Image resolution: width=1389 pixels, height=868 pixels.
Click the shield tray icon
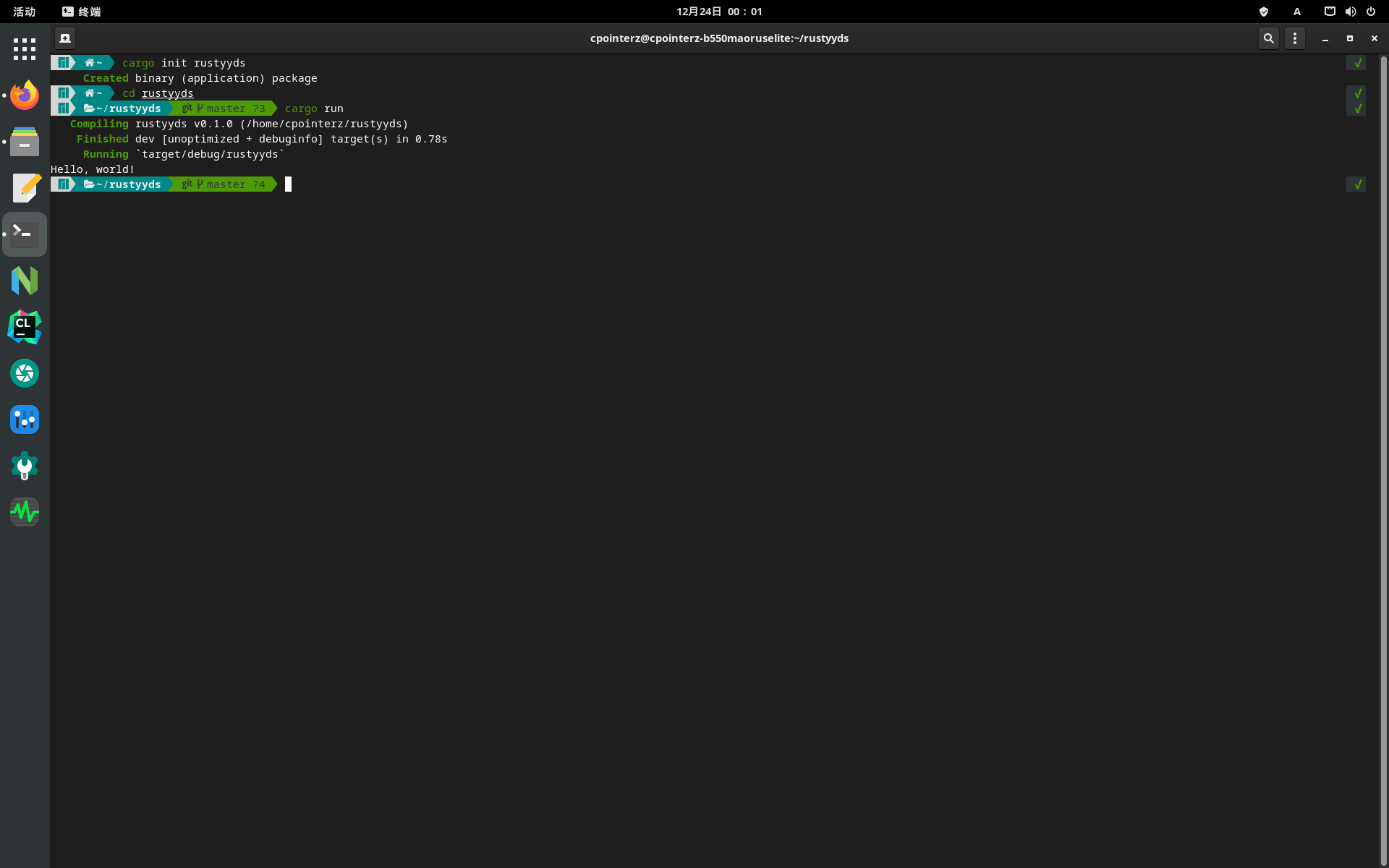(x=1264, y=12)
